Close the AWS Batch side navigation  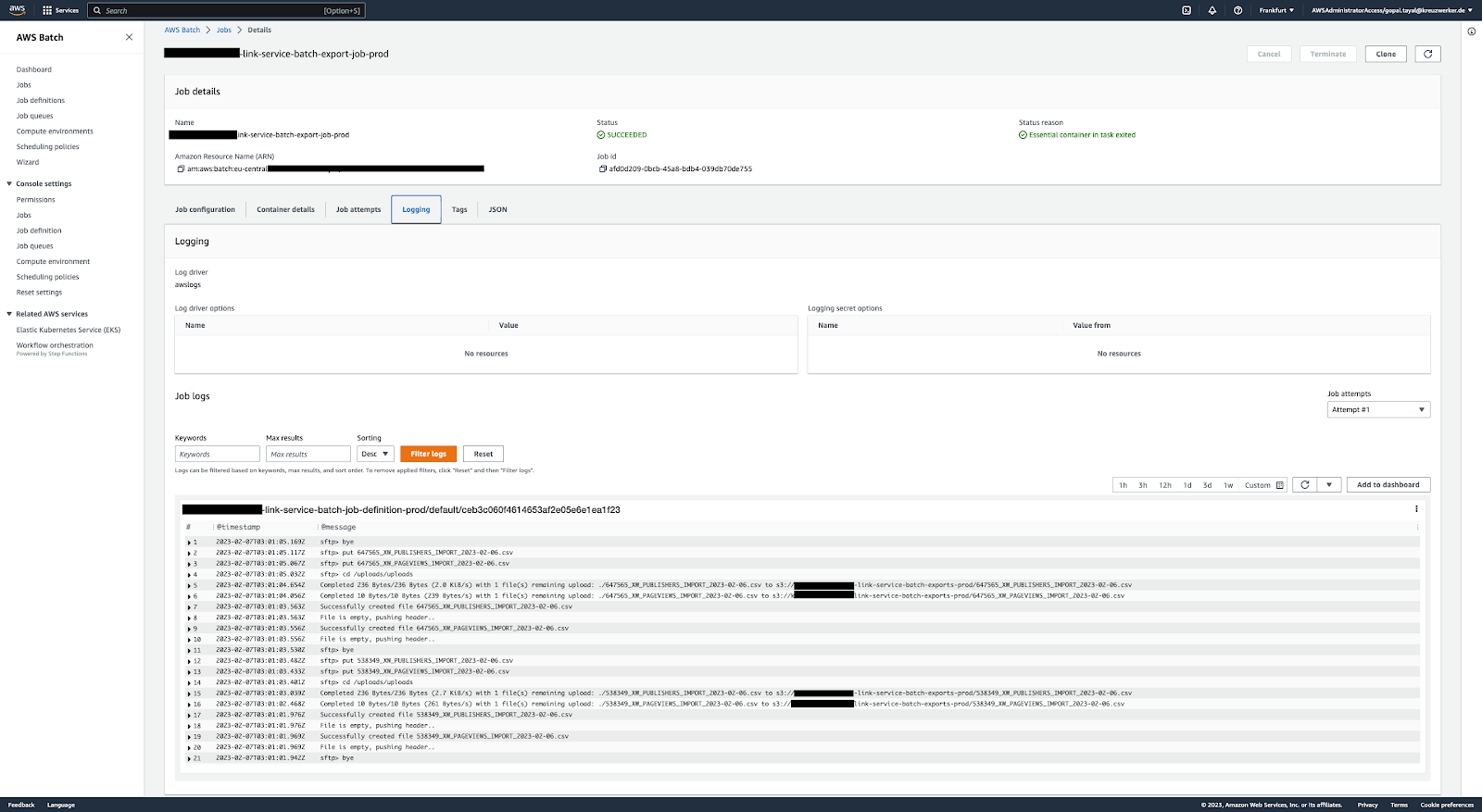click(129, 37)
